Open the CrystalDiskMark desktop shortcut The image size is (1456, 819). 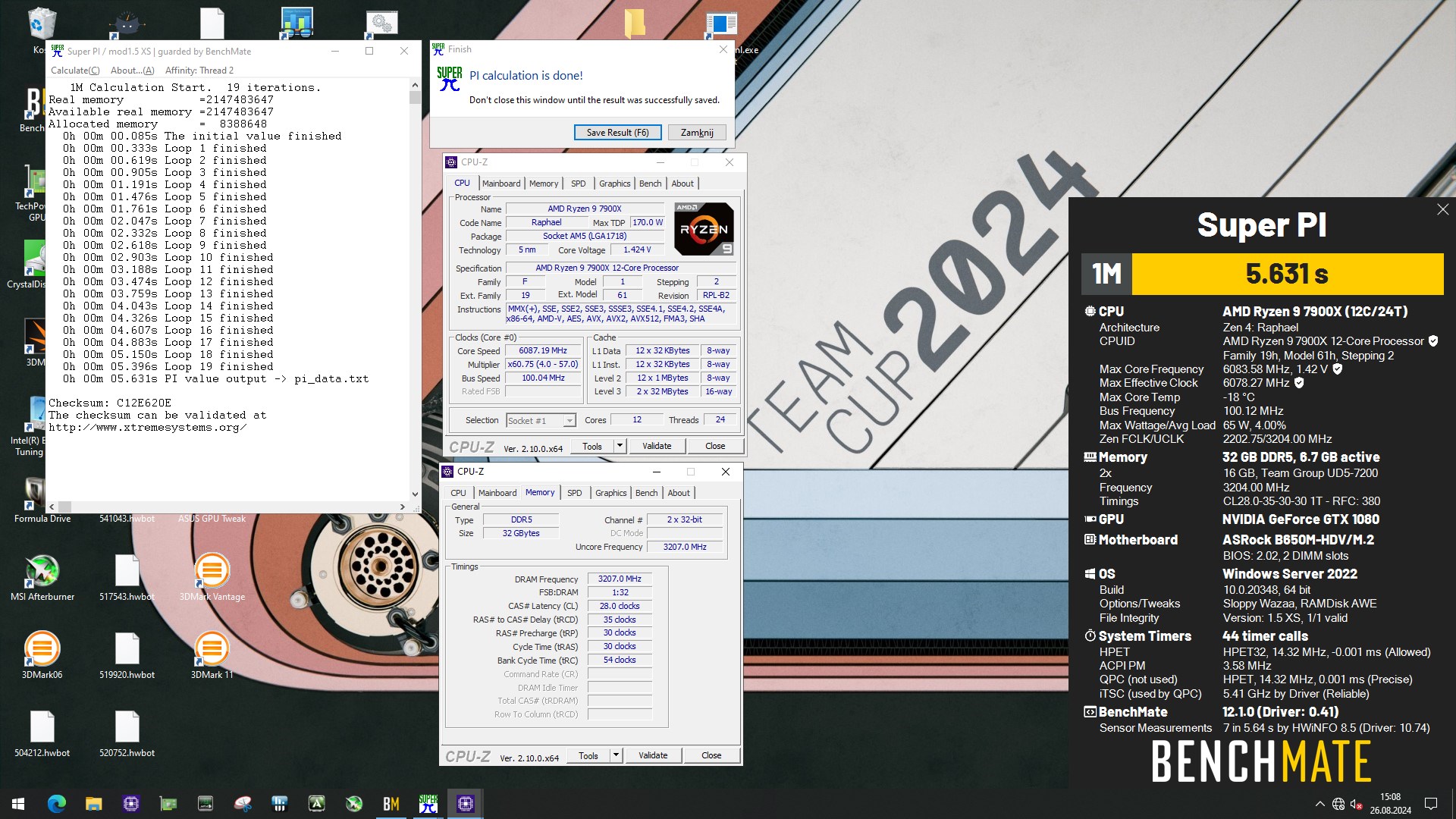click(x=34, y=265)
